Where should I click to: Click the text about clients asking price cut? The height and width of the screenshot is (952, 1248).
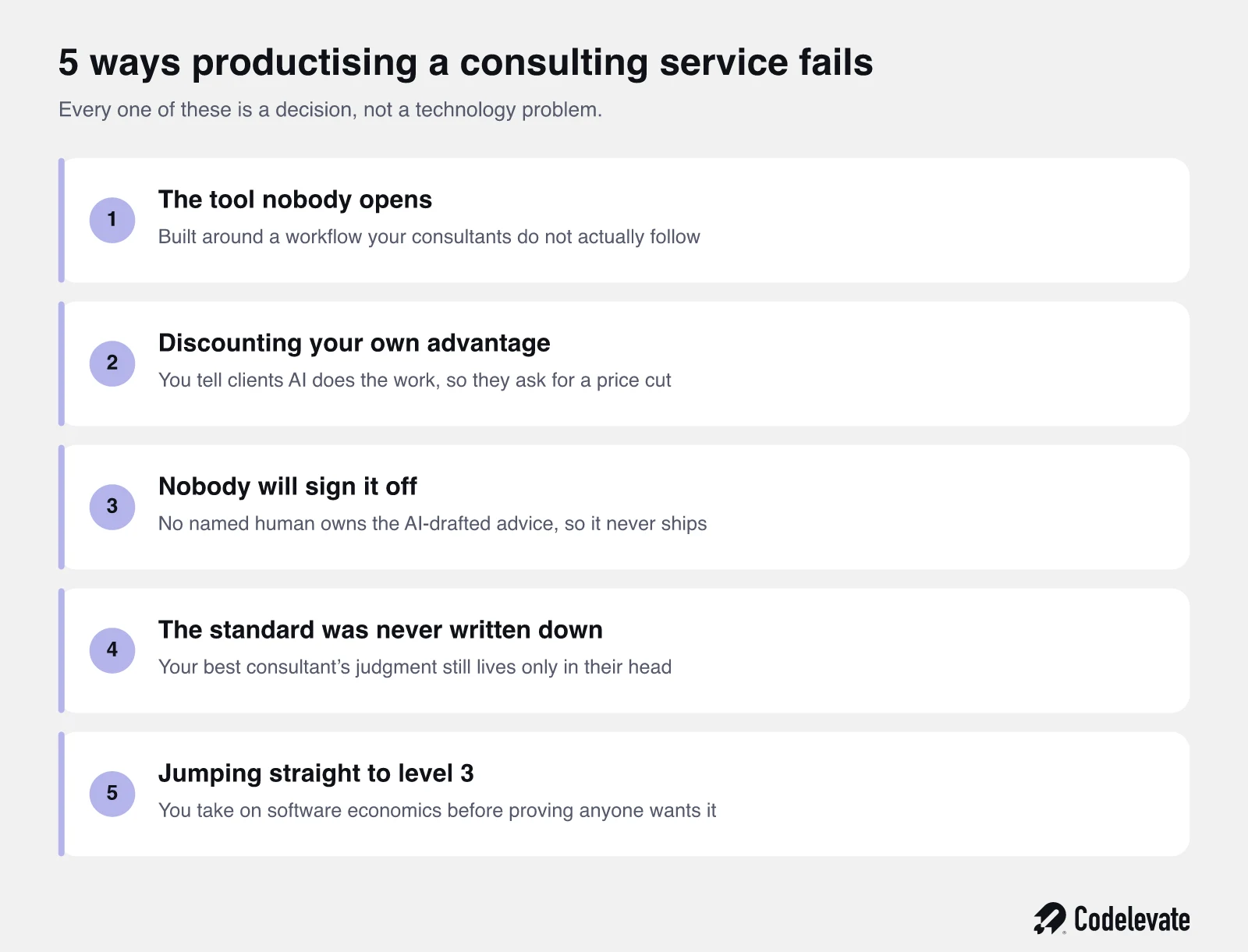[x=414, y=380]
